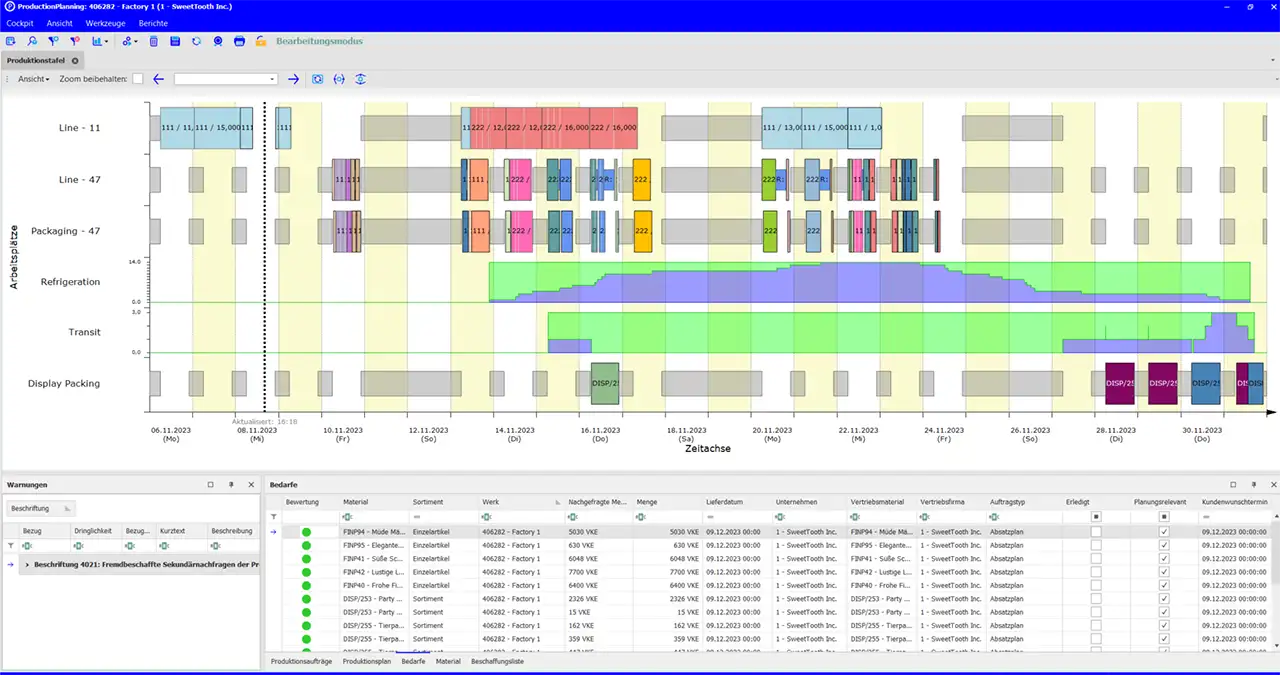Expand the Beschriftung 4021 warning group
The image size is (1280, 675).
coord(27,565)
